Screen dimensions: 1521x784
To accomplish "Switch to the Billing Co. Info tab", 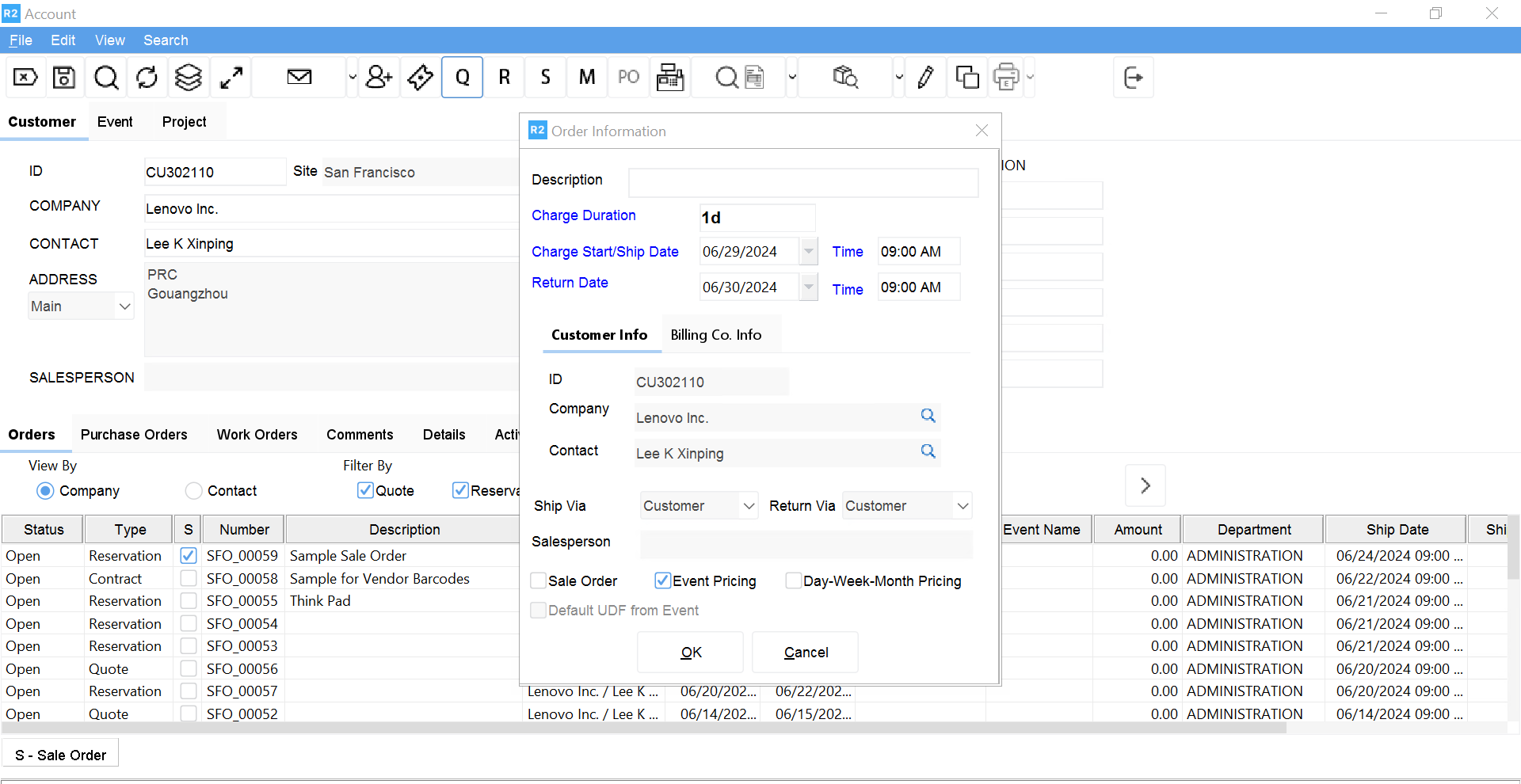I will [716, 335].
